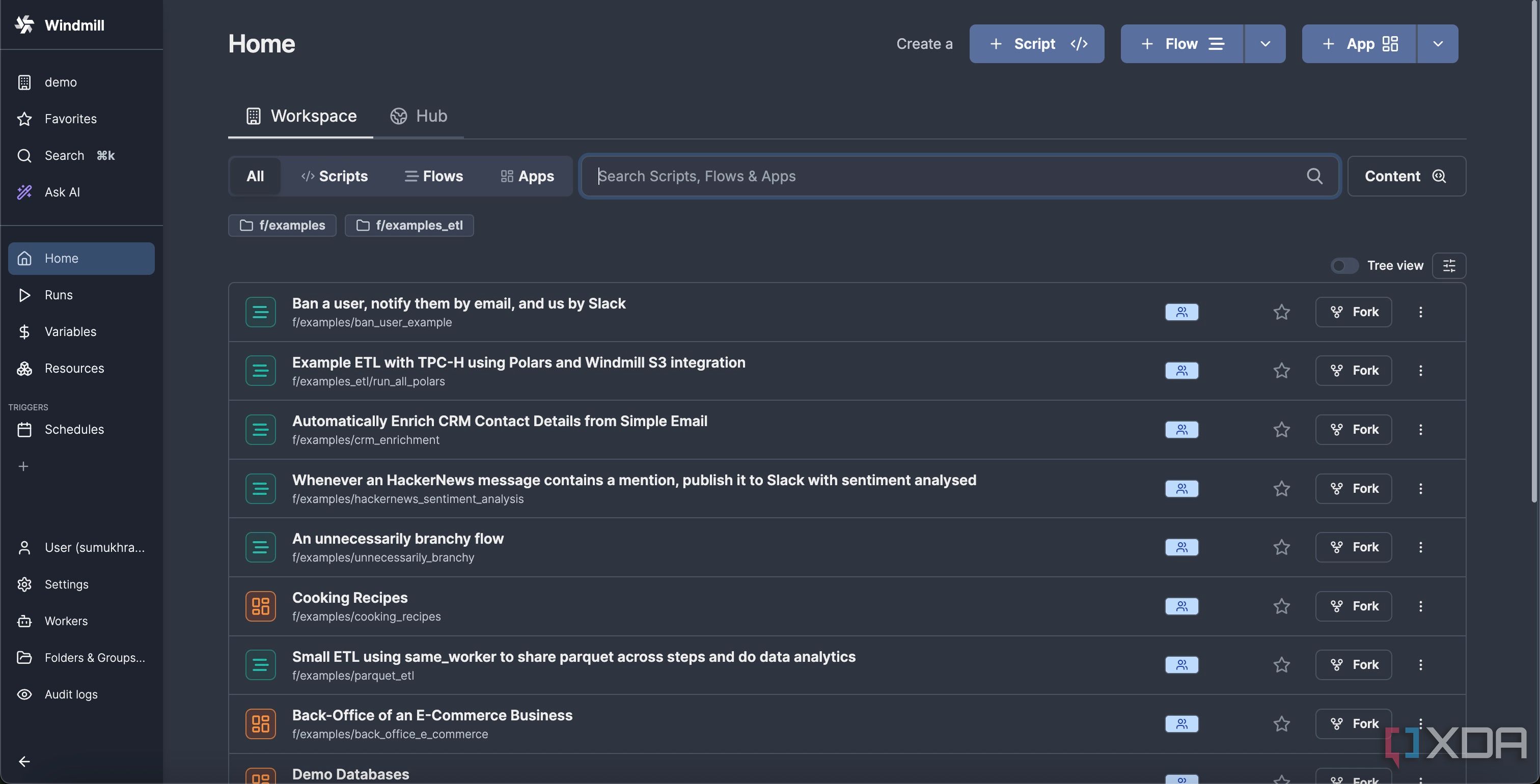The image size is (1540, 784).
Task: Switch to the Hub tab
Action: click(419, 116)
